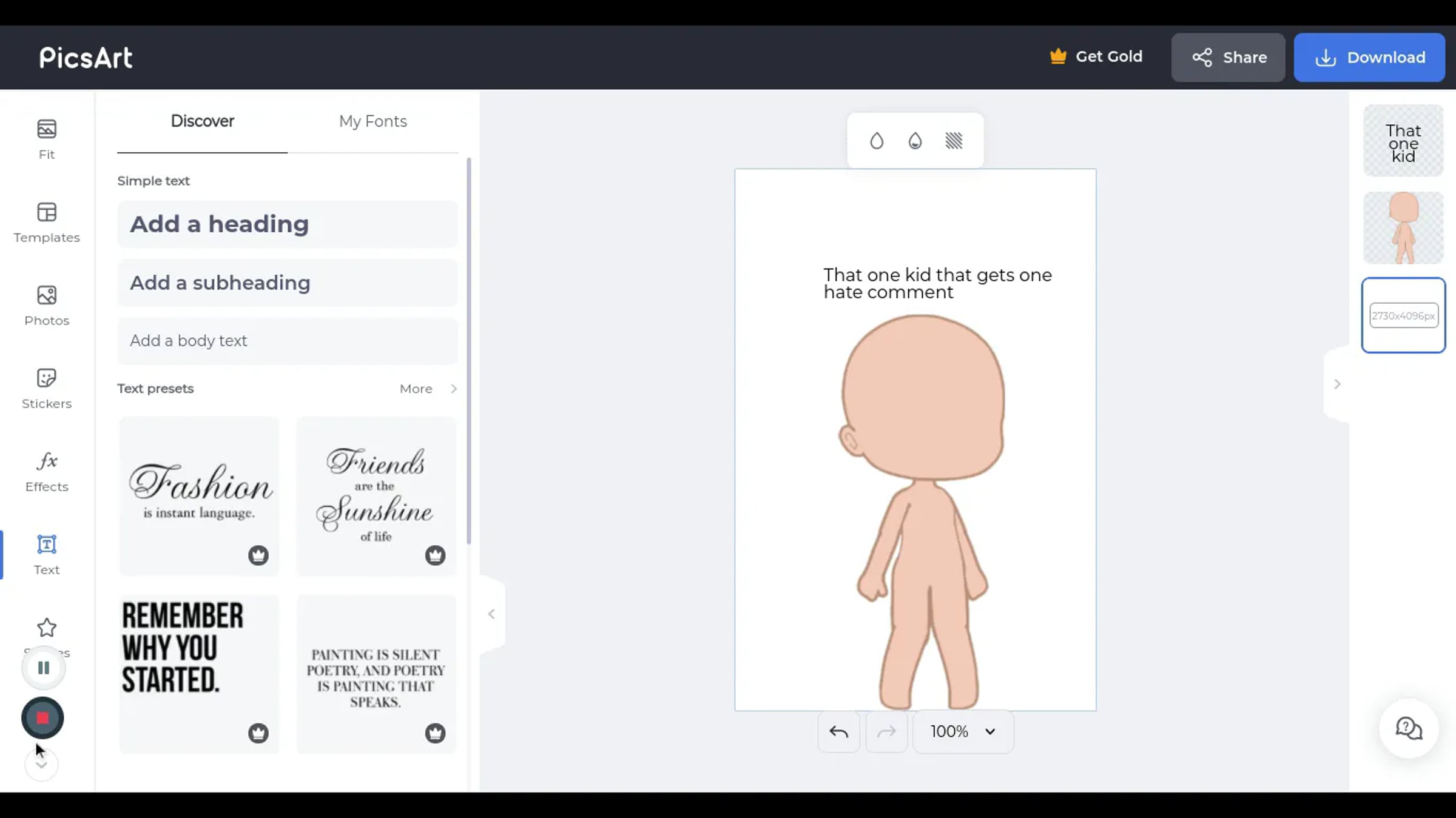This screenshot has width=1456, height=818.
Task: Open the Fit tool in sidebar
Action: [x=47, y=139]
